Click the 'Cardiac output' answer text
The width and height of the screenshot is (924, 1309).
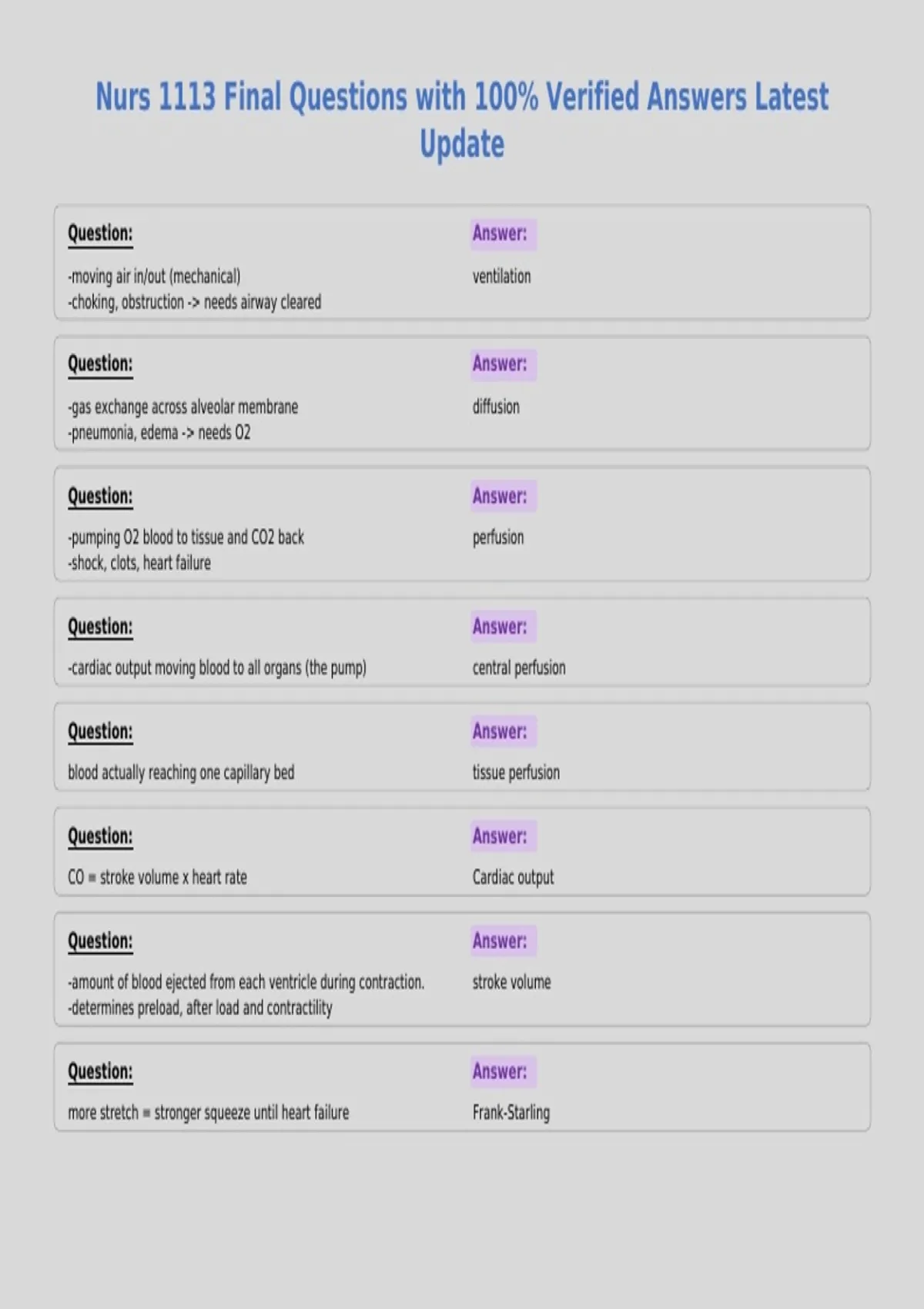[513, 877]
